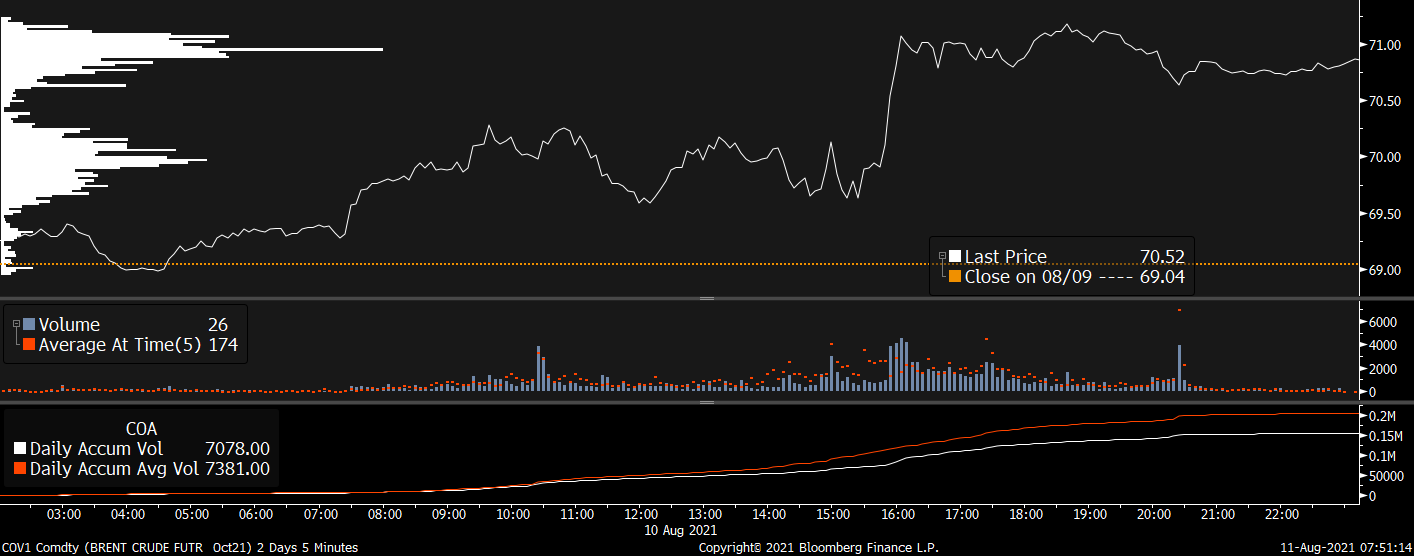Click the 10 Aug 2021 date label
The width and height of the screenshot is (1414, 556).
[681, 529]
